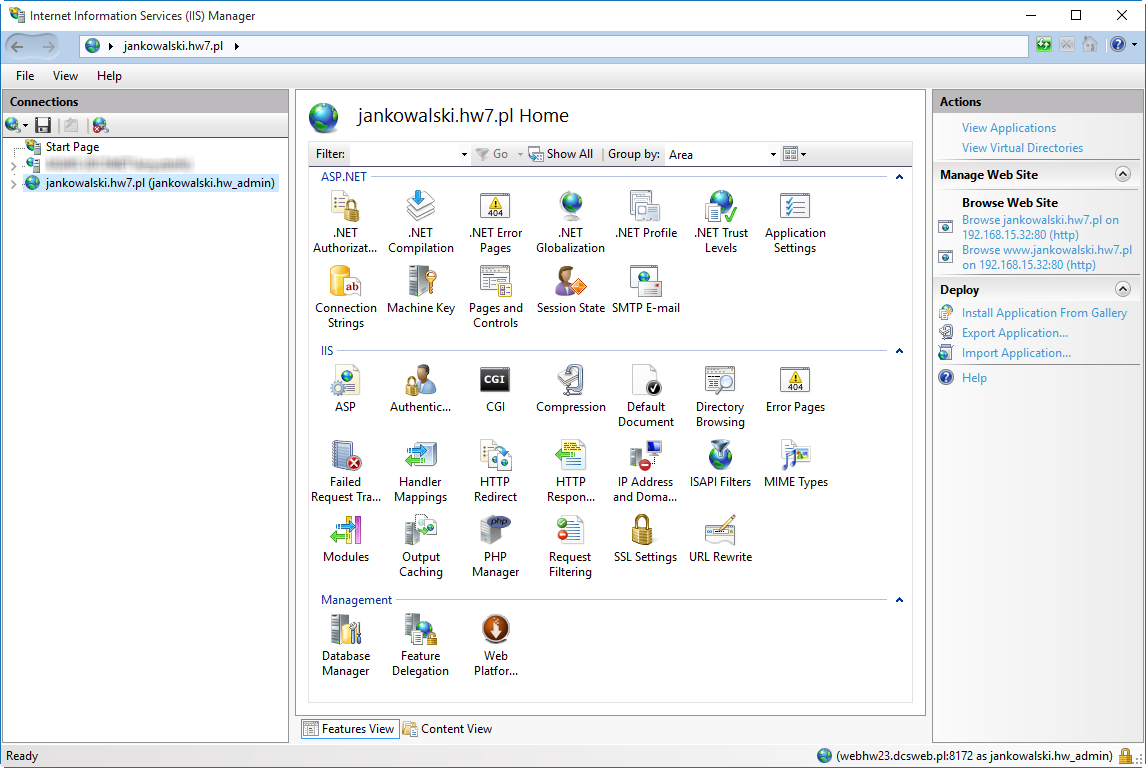
Task: Open IP Address and Domain Restrictions
Action: (645, 471)
